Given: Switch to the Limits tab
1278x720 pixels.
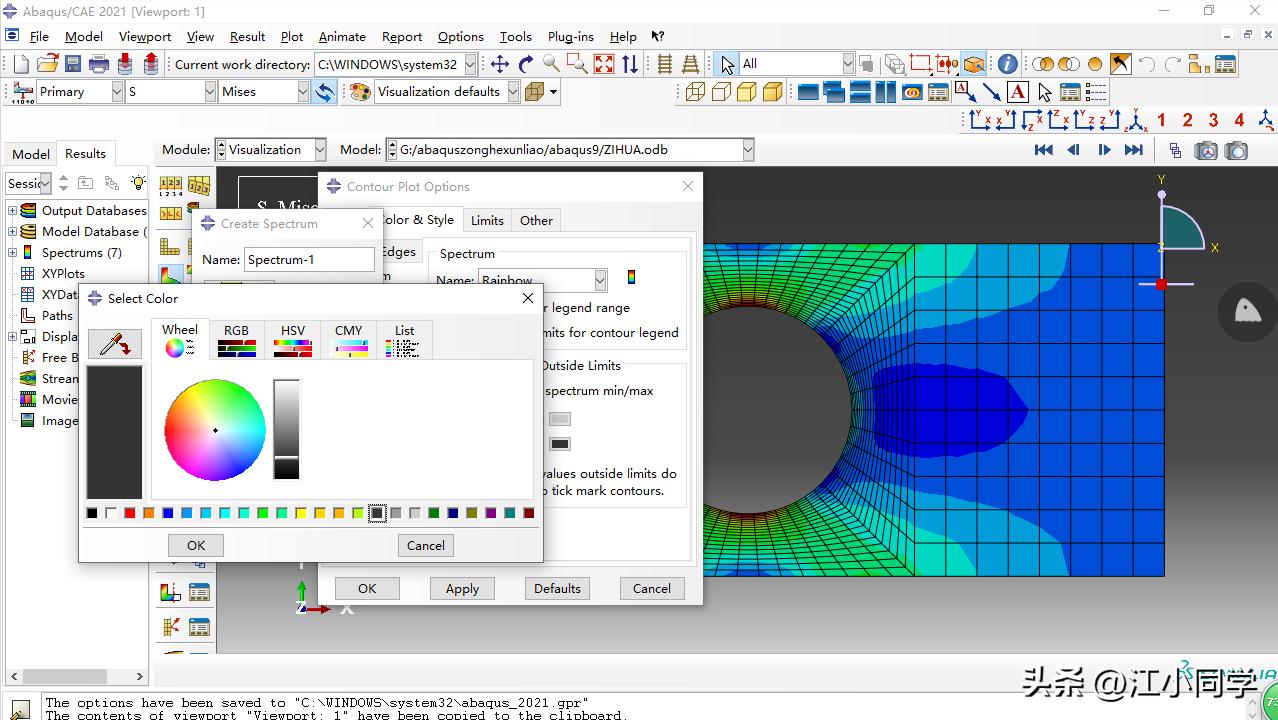Looking at the screenshot, I should (x=487, y=221).
